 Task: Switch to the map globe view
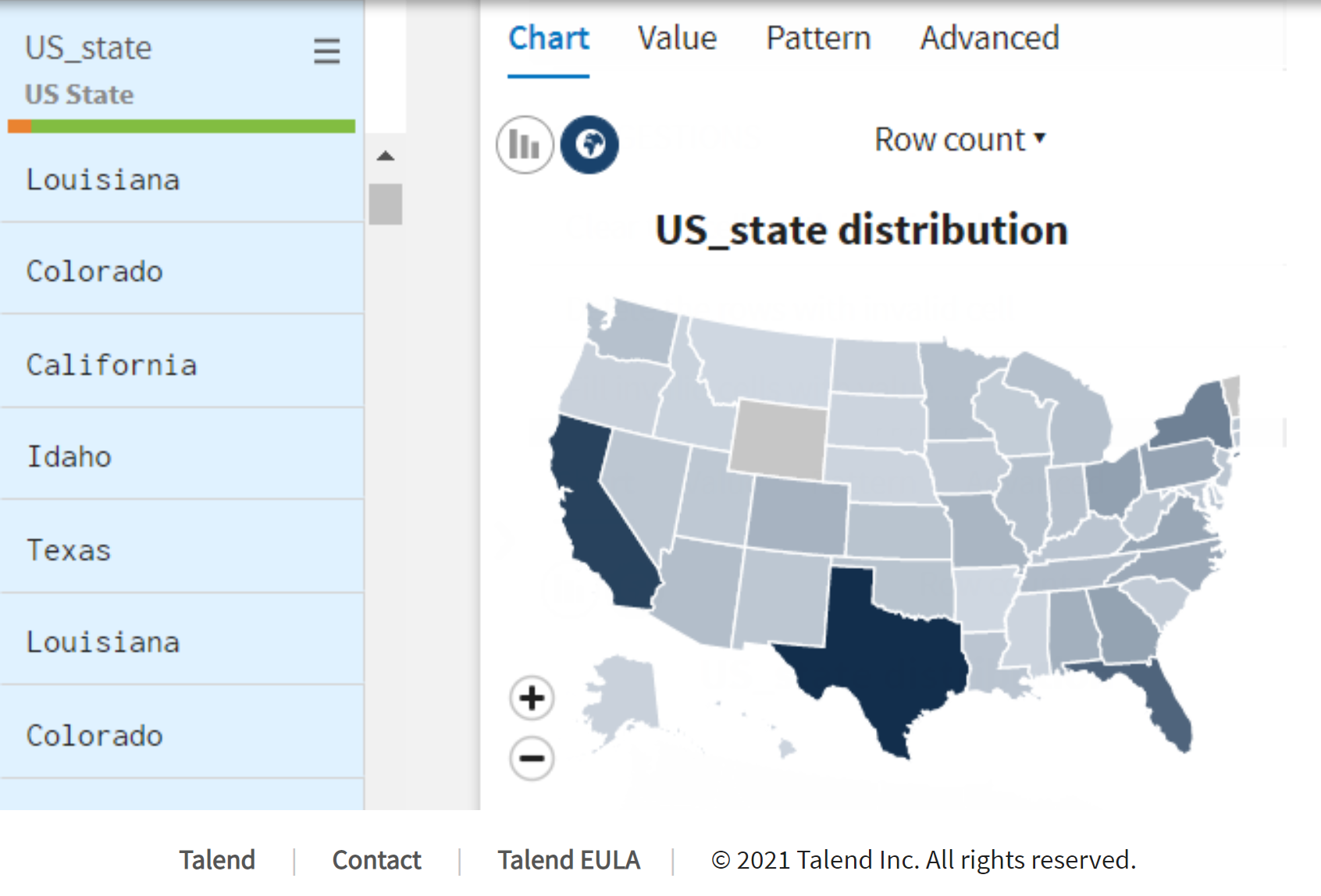(589, 144)
